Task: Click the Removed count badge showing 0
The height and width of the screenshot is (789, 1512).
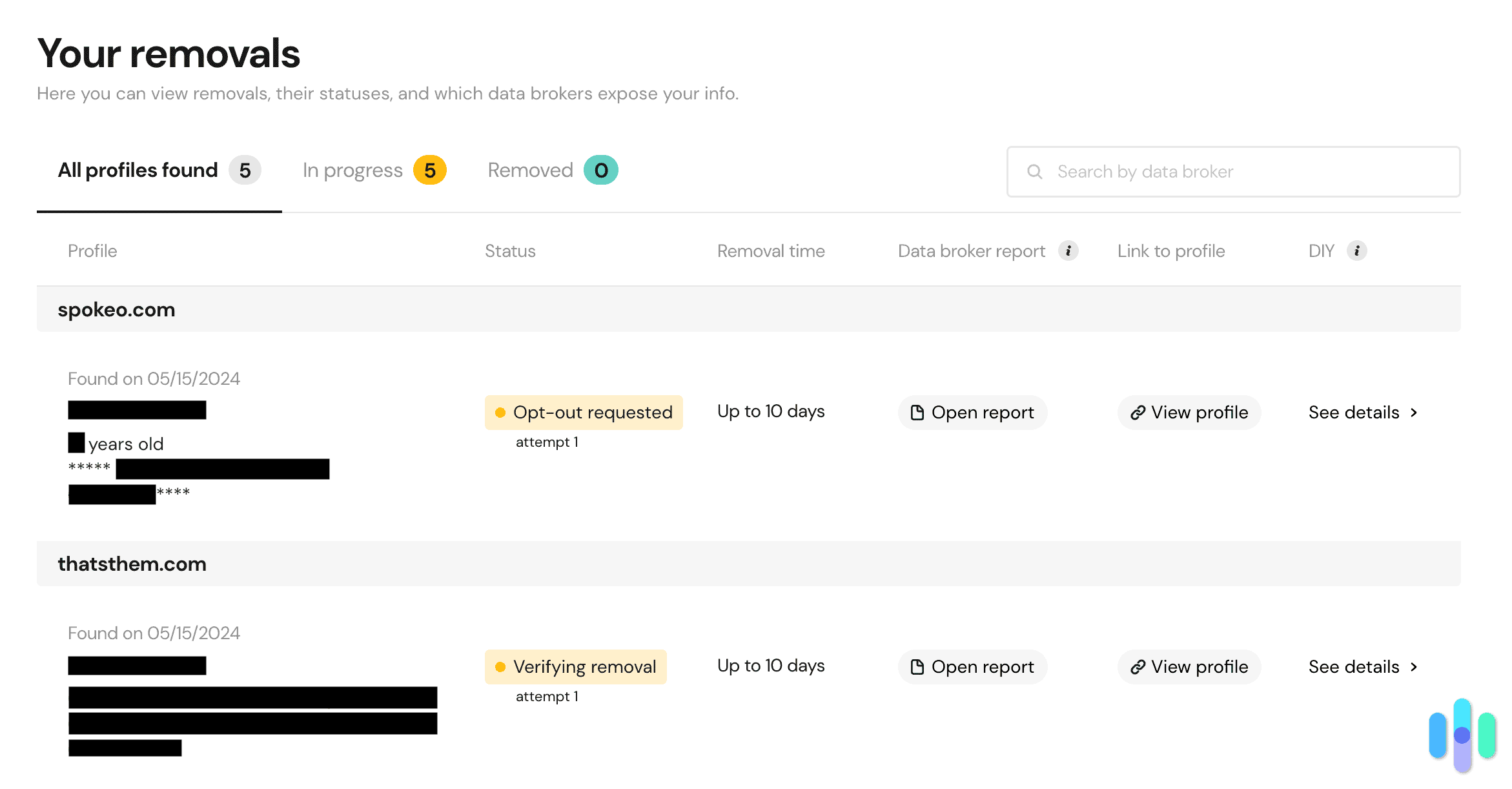Action: [600, 170]
